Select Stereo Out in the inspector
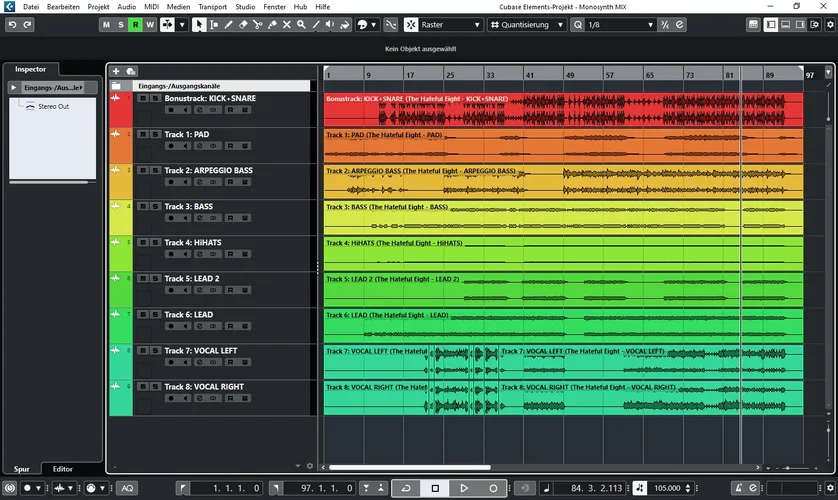 click(x=52, y=106)
